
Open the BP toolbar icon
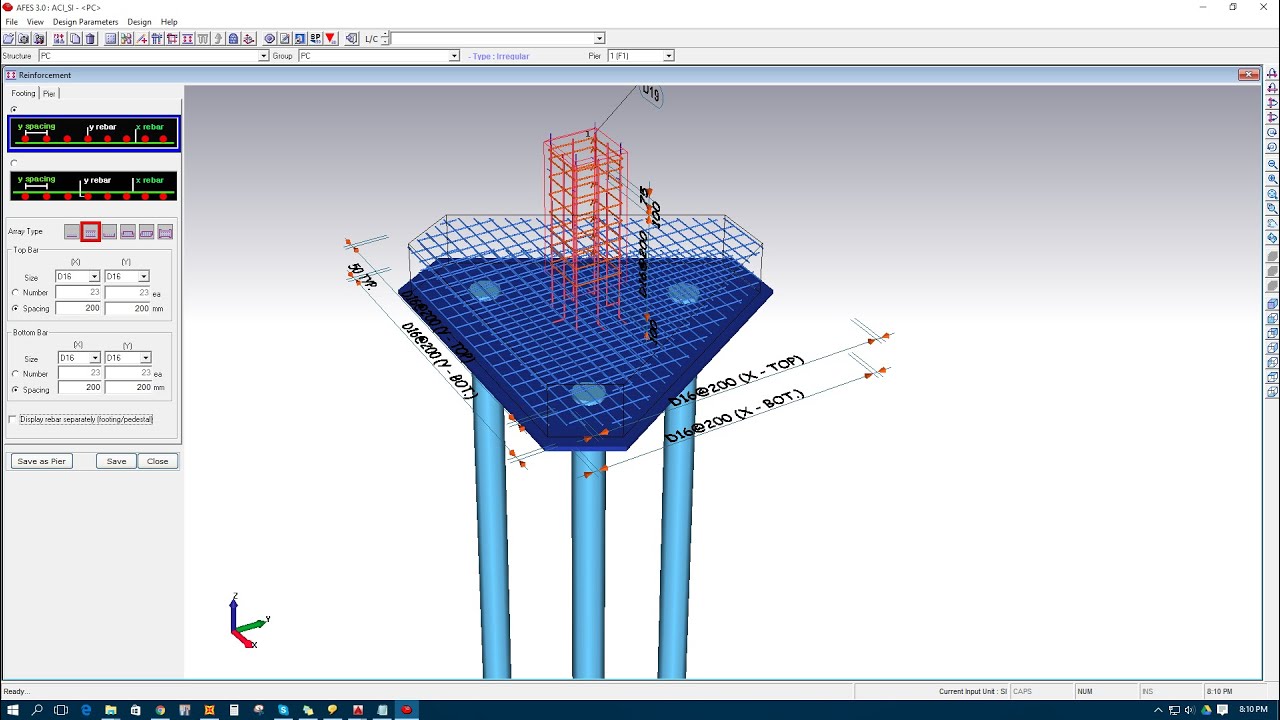click(315, 38)
